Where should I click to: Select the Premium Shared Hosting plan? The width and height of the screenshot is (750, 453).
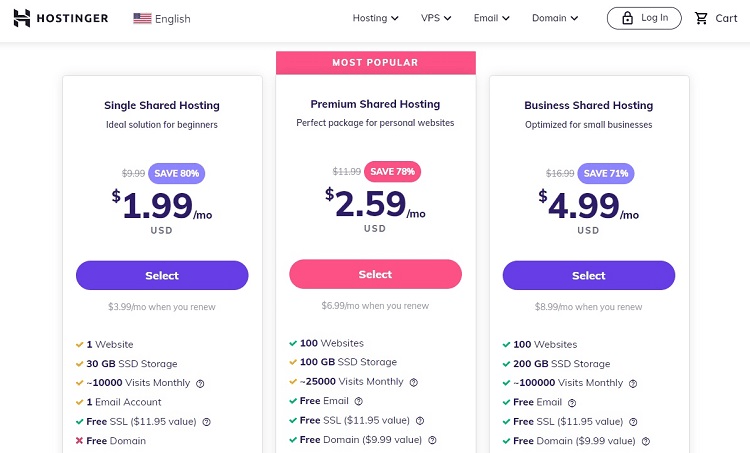click(x=375, y=274)
